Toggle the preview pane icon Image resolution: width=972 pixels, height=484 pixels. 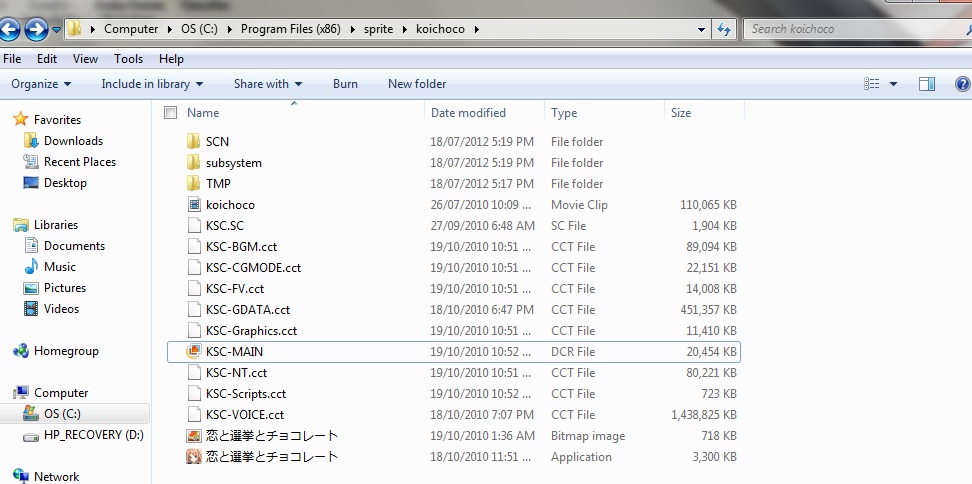[927, 84]
